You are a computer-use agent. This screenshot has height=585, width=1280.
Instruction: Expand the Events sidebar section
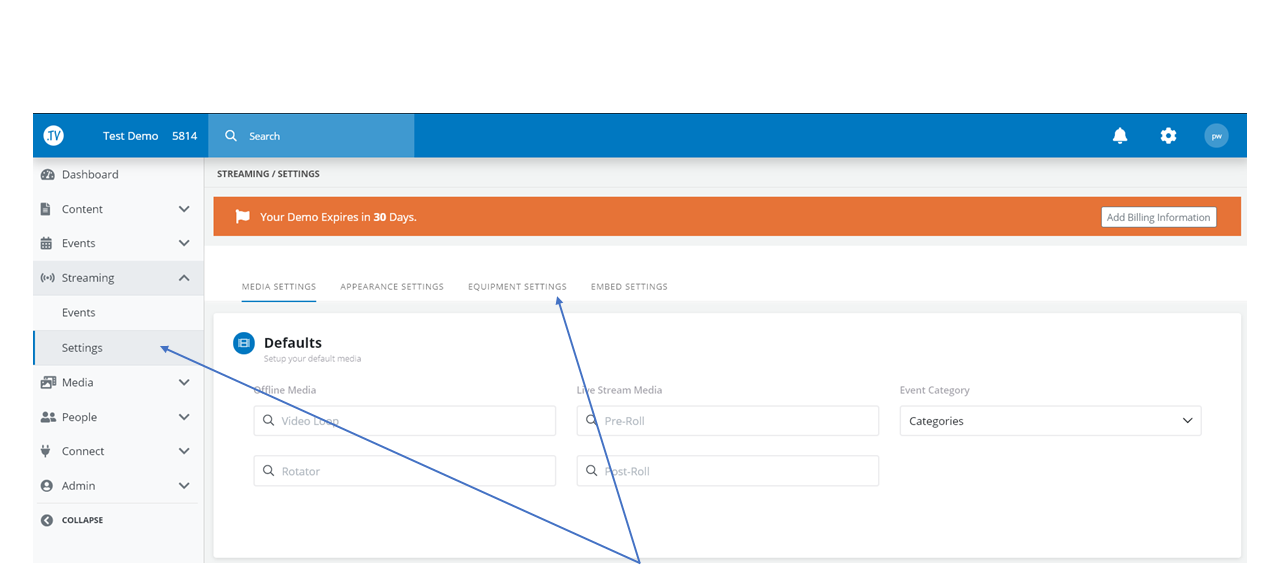183,243
